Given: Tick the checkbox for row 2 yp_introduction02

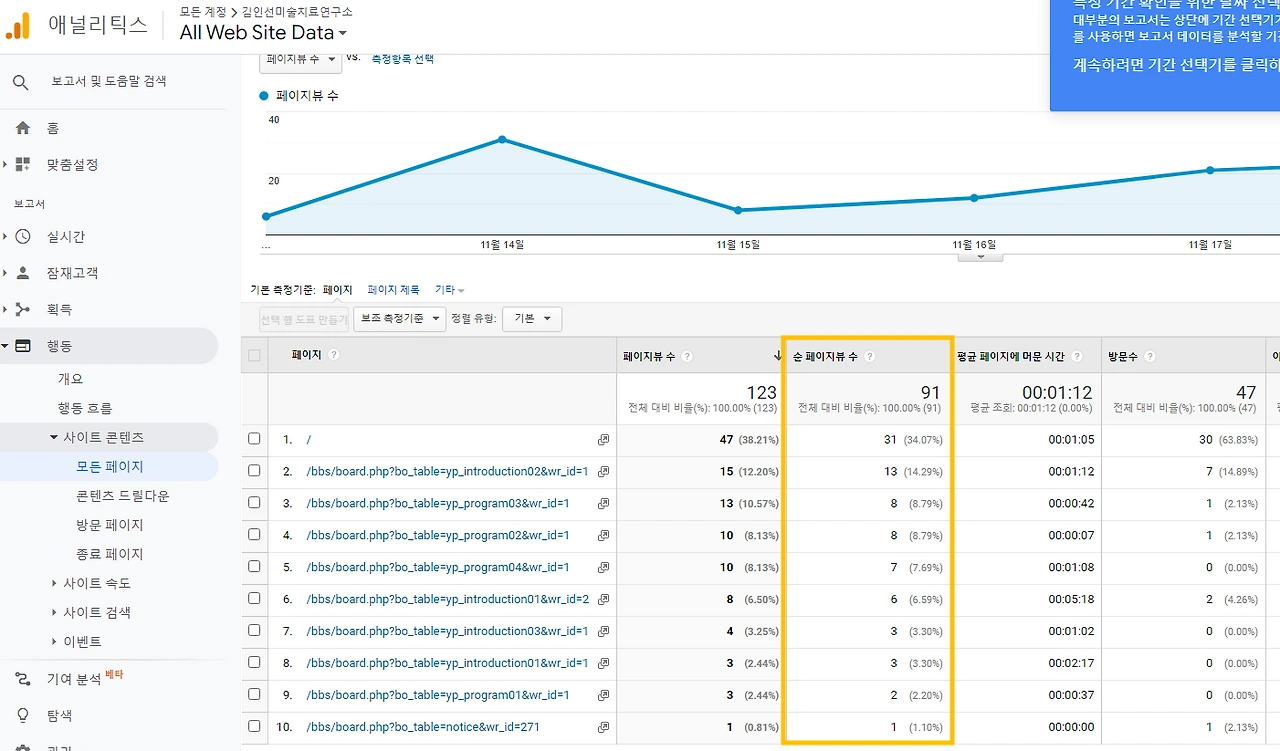Looking at the screenshot, I should 254,471.
